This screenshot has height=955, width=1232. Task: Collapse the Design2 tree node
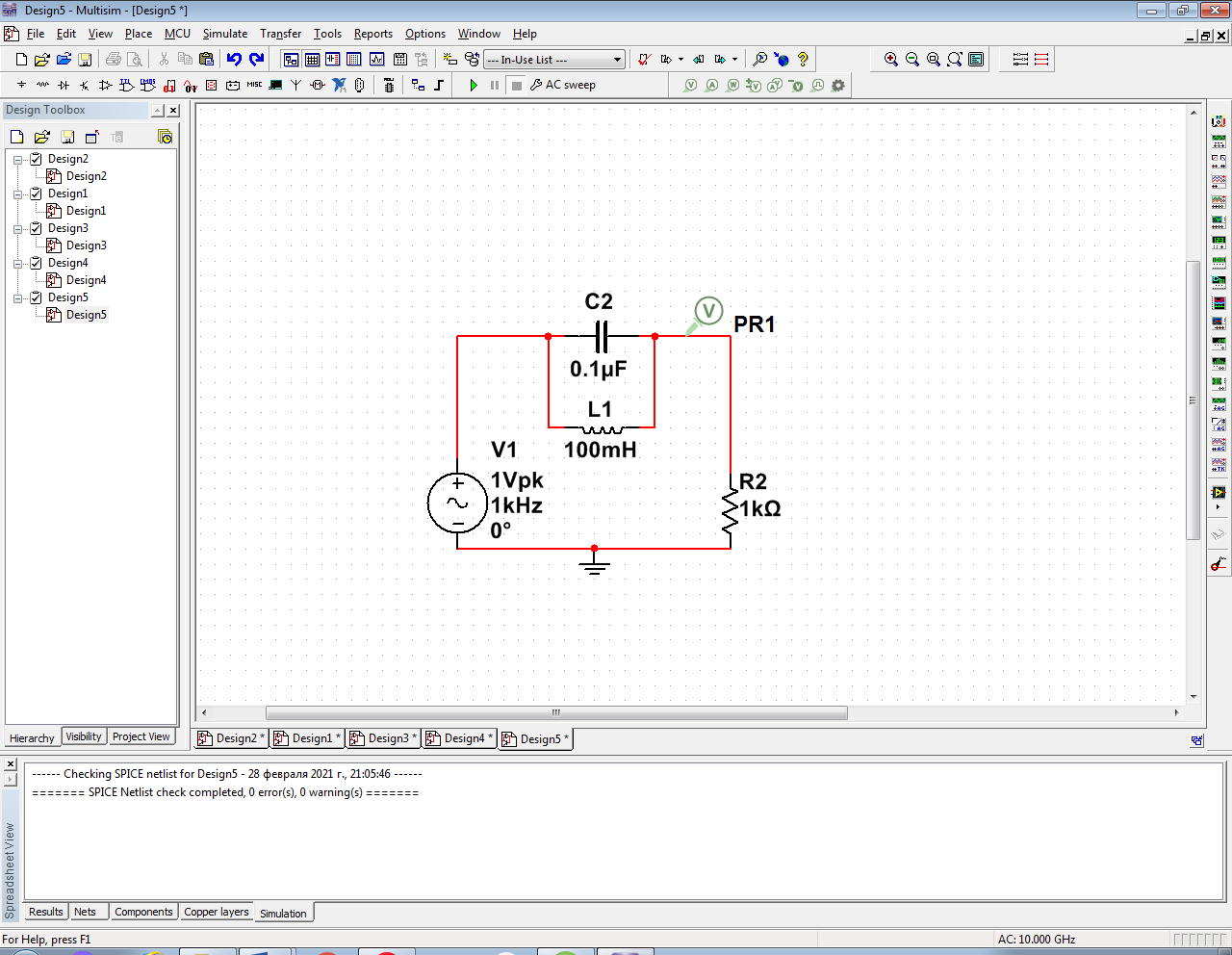click(17, 160)
